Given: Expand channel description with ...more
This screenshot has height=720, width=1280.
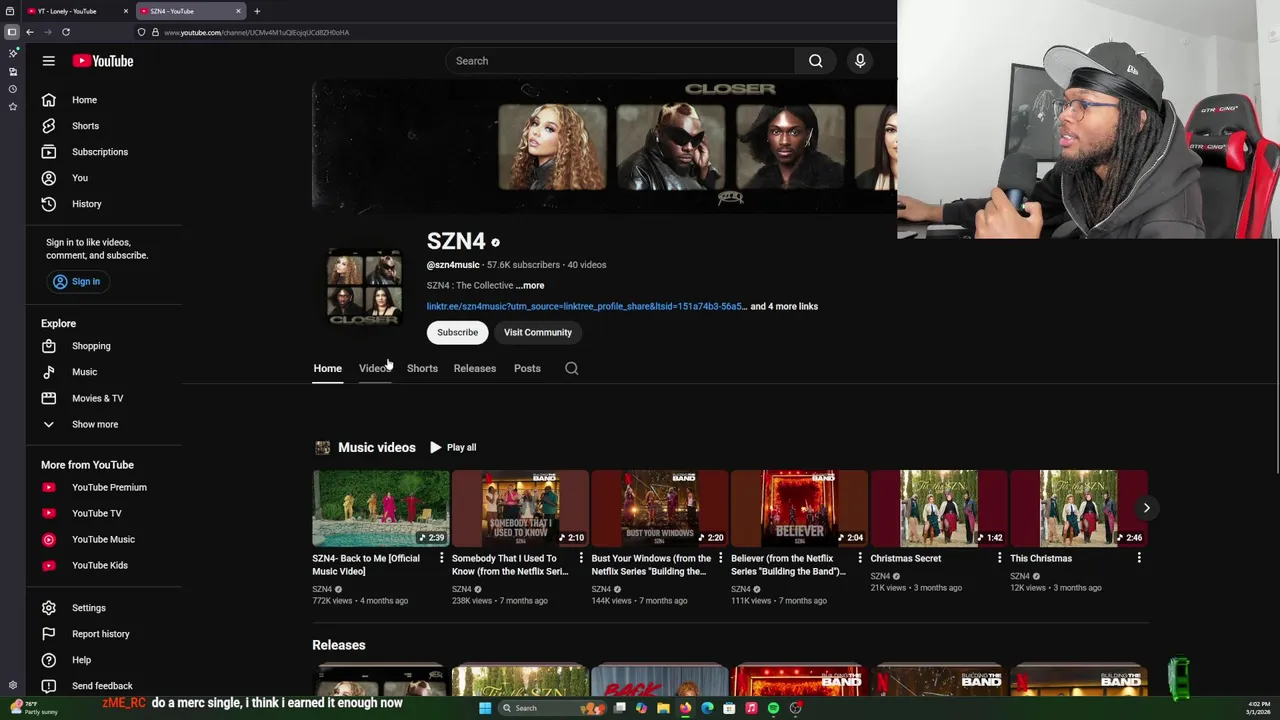Looking at the screenshot, I should pyautogui.click(x=530, y=285).
